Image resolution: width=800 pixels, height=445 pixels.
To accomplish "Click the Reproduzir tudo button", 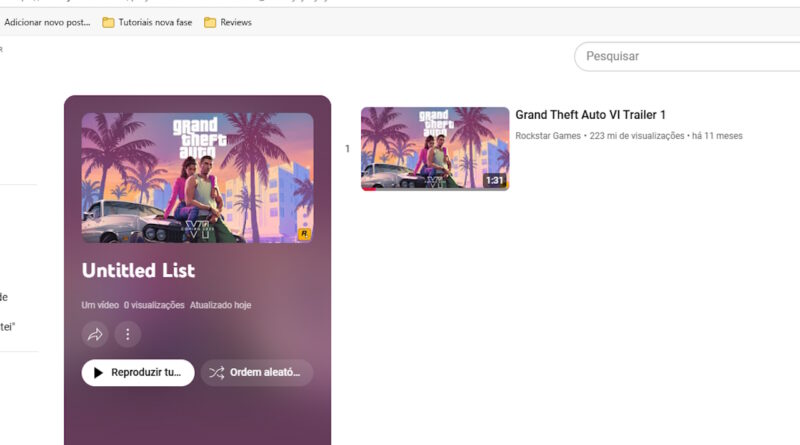I will tap(138, 373).
